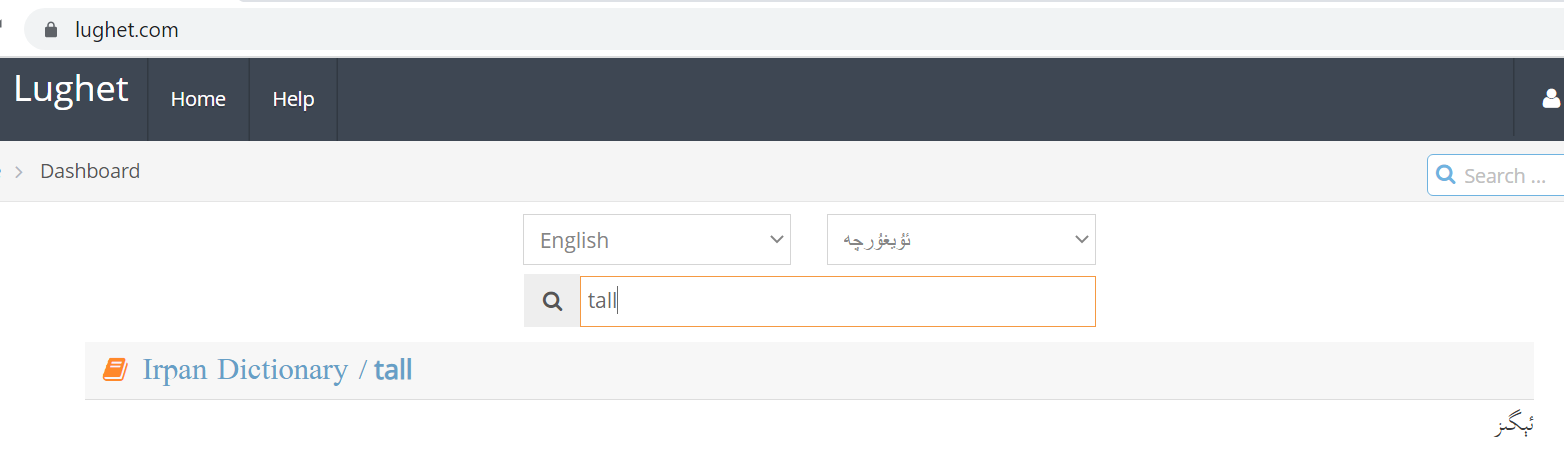Open the Irpan Dictionary link
The image size is (1564, 469).
coord(245,370)
